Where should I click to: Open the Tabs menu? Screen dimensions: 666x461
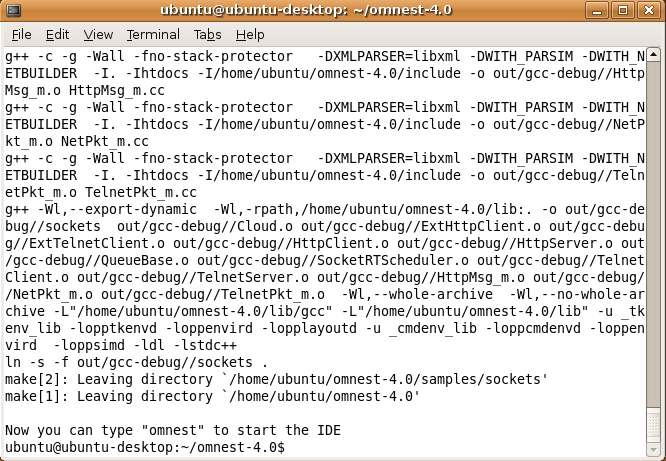207,34
